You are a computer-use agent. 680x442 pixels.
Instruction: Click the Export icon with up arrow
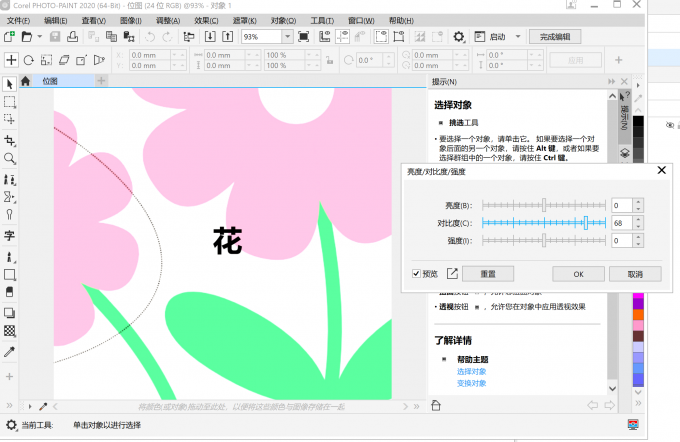click(x=228, y=37)
